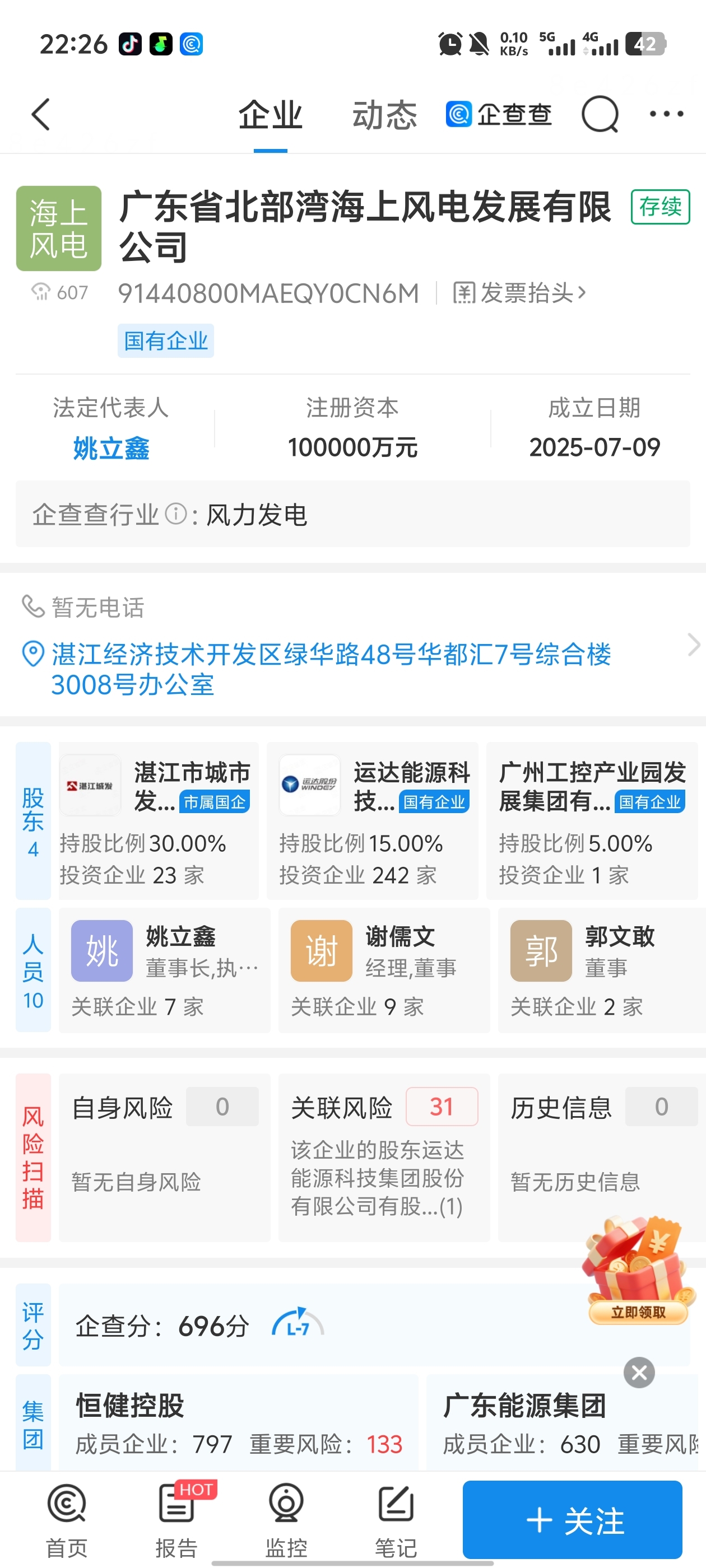Tap registered capital 100000万元
The height and width of the screenshot is (1568, 706).
pos(352,447)
